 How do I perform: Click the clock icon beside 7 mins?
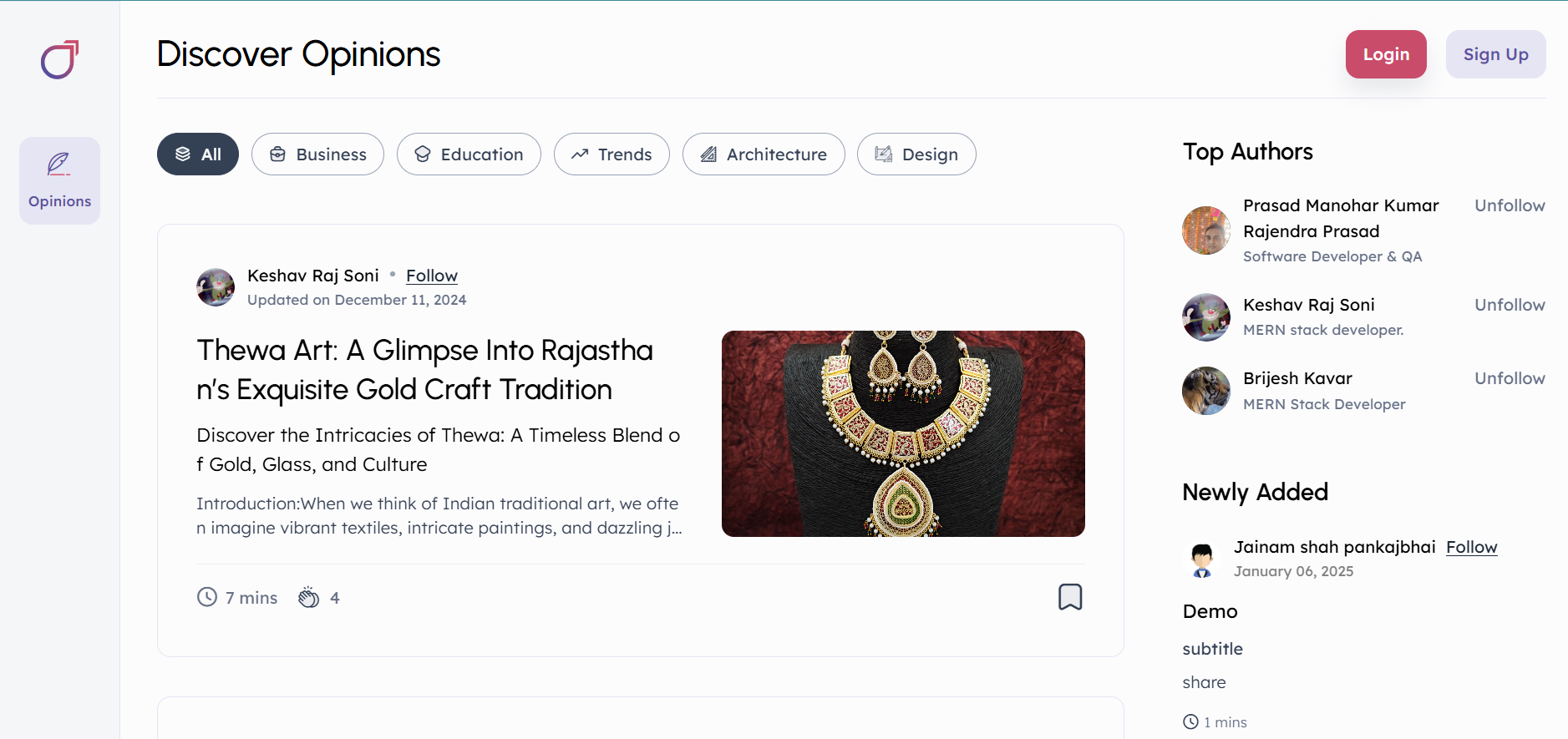click(x=207, y=597)
